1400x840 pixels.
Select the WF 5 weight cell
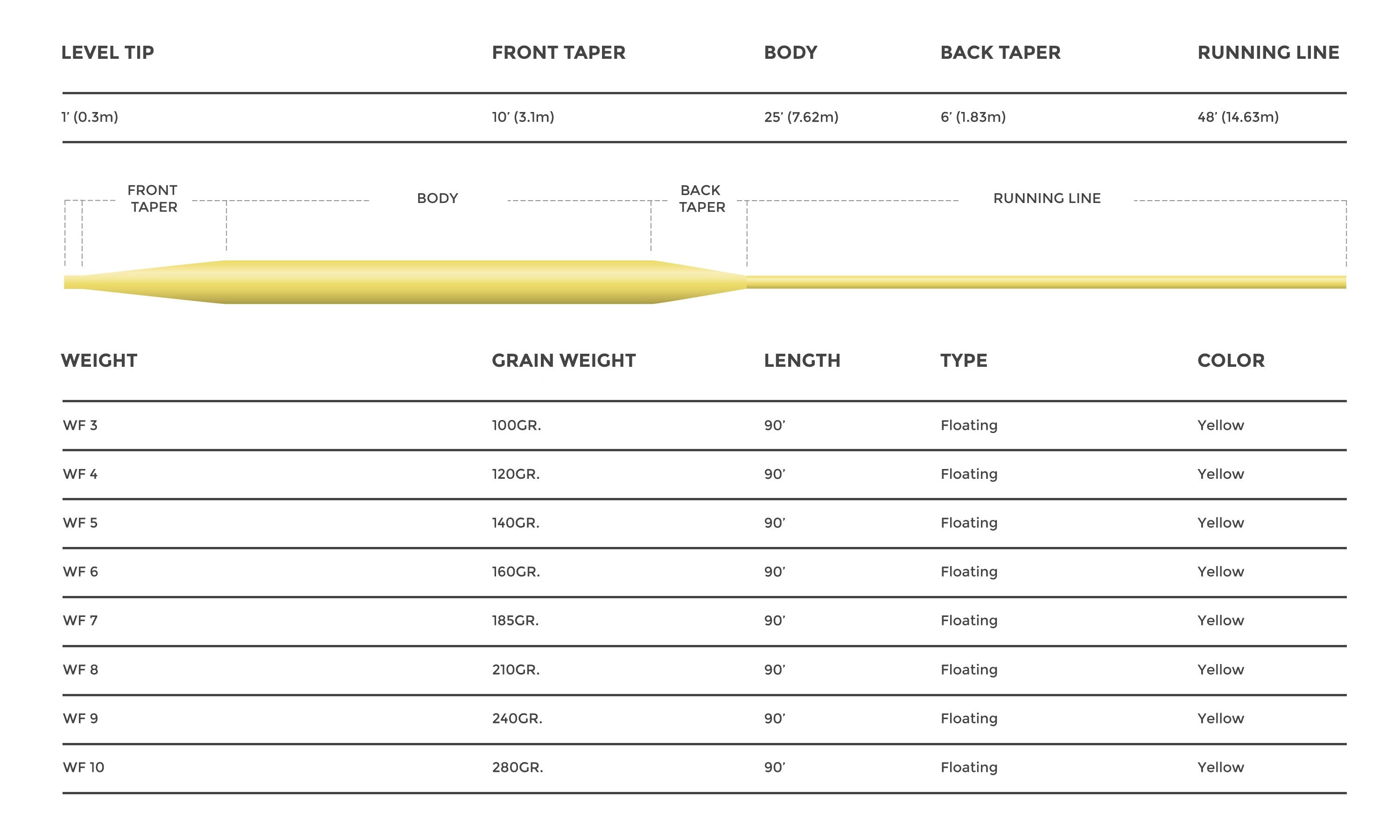[80, 523]
